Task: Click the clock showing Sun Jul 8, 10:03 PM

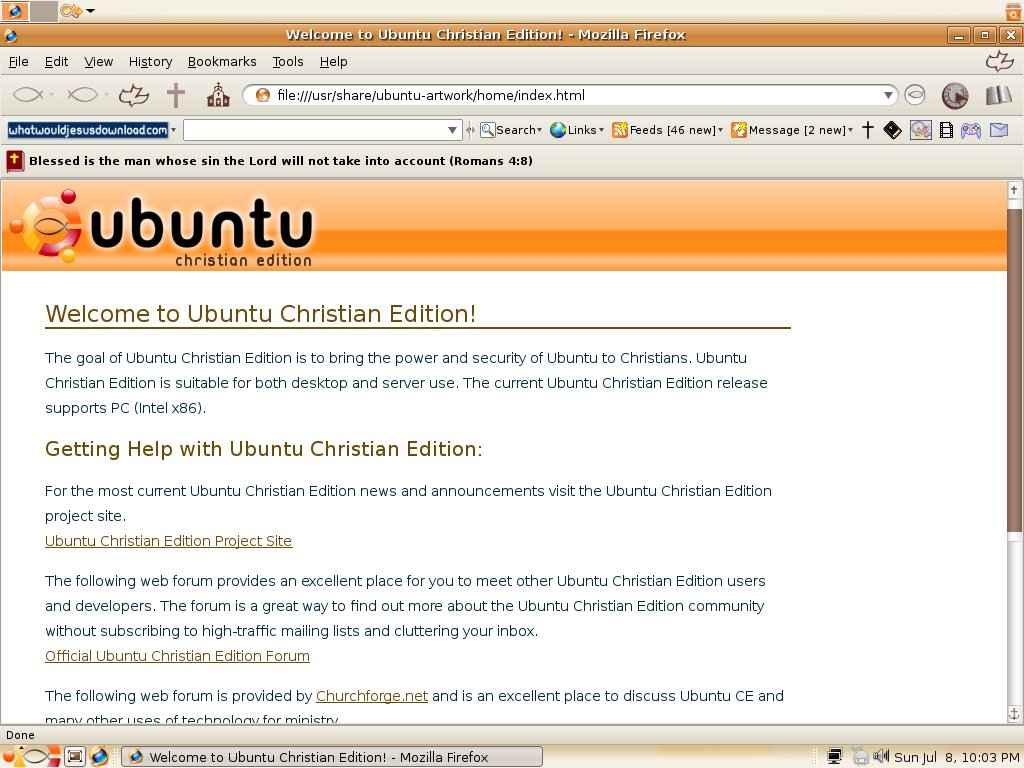Action: (957, 757)
